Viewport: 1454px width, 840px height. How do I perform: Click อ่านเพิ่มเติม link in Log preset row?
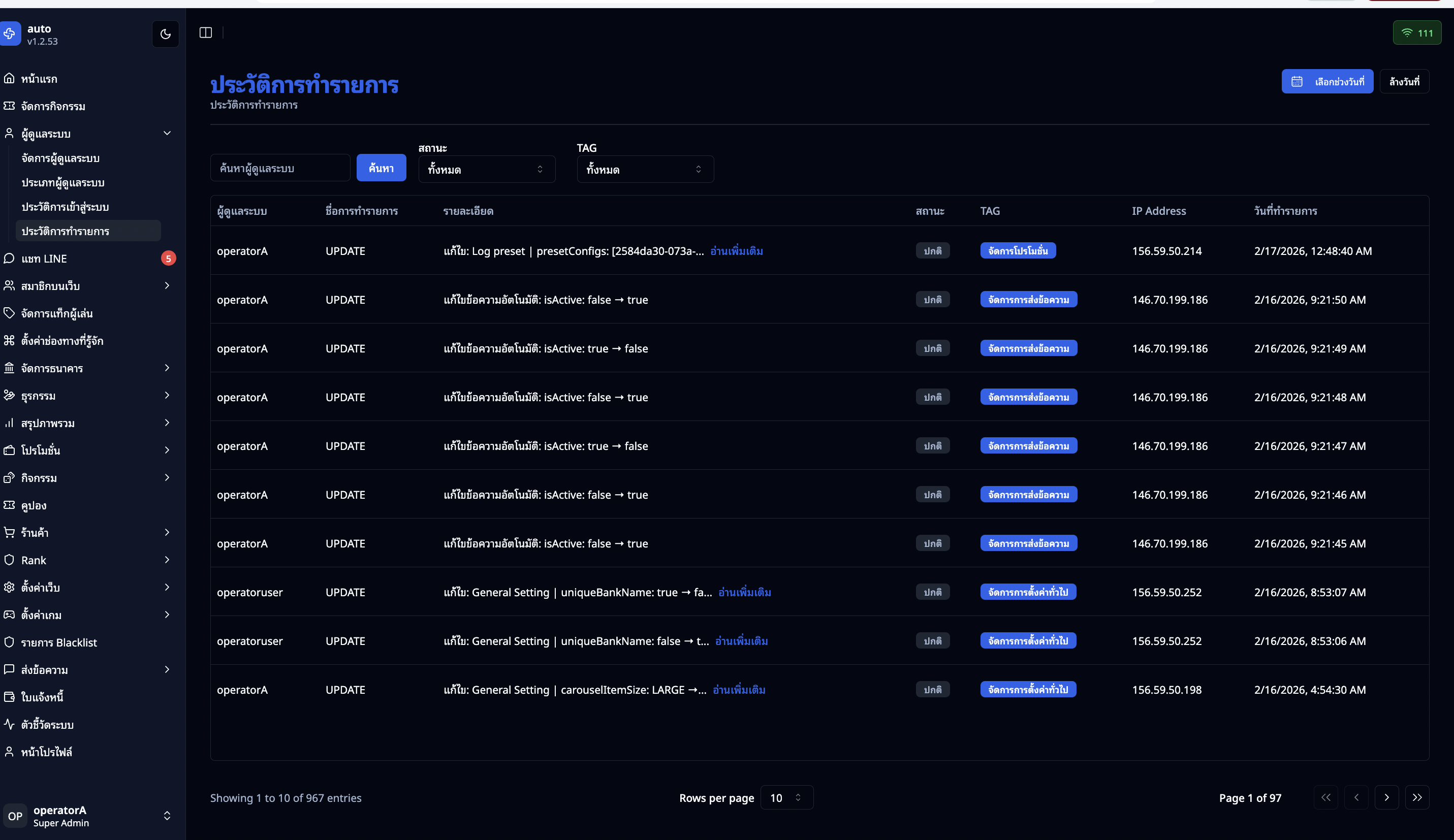(736, 251)
